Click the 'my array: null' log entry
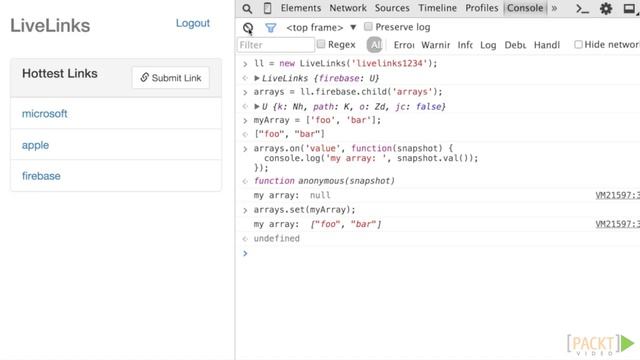The width and height of the screenshot is (640, 360). tap(292, 195)
